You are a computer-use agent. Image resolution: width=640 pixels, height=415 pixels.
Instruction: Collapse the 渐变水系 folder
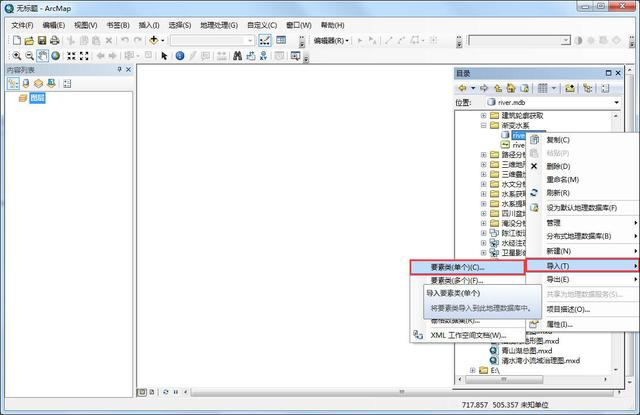tap(483, 125)
